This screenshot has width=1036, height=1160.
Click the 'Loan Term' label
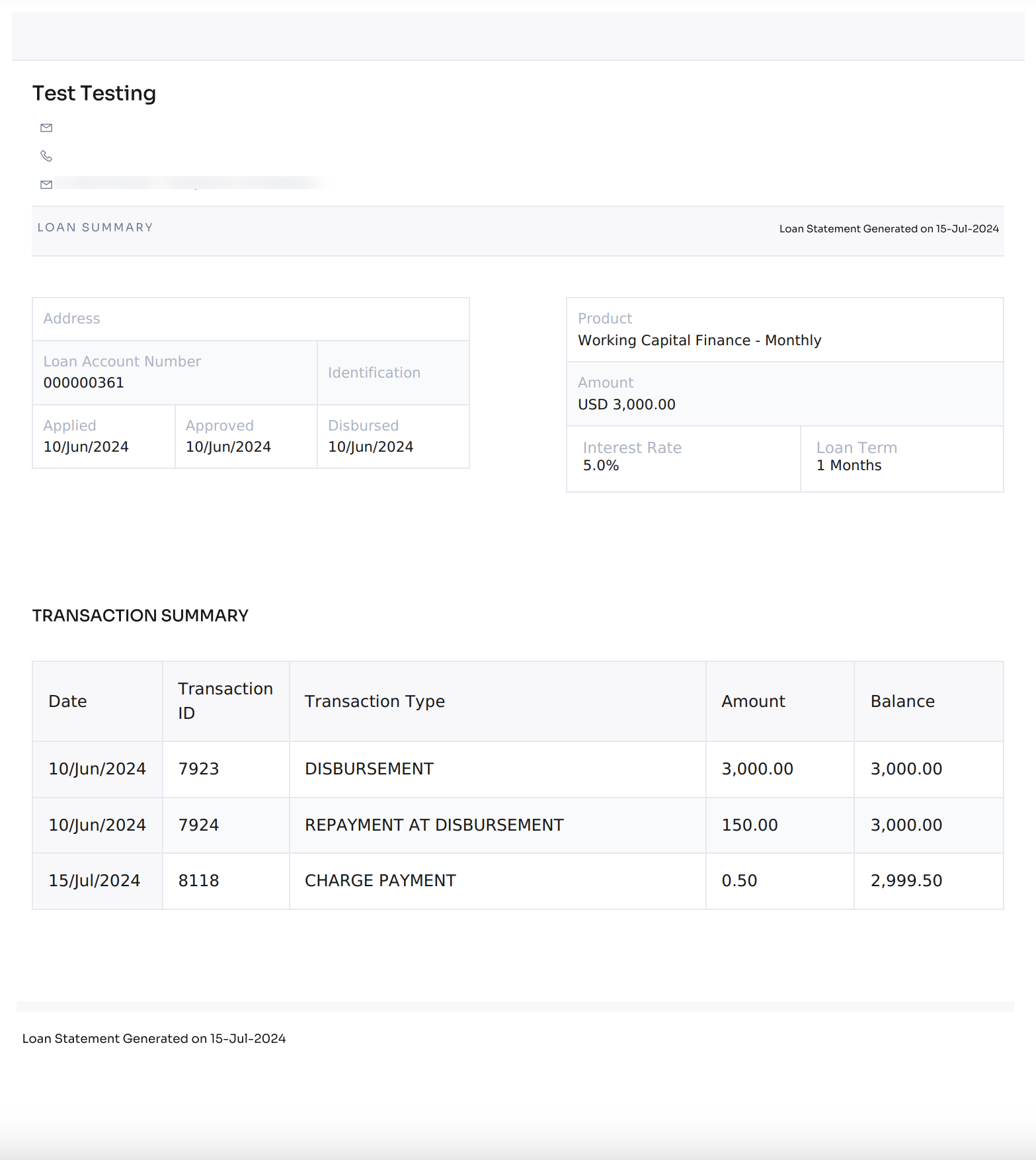tap(856, 448)
